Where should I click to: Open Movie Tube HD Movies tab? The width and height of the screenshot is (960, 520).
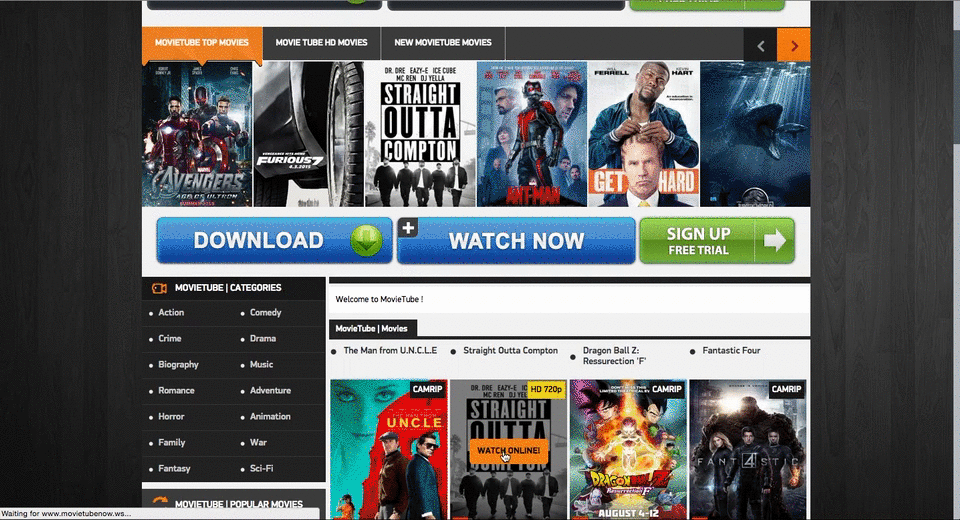tap(321, 43)
